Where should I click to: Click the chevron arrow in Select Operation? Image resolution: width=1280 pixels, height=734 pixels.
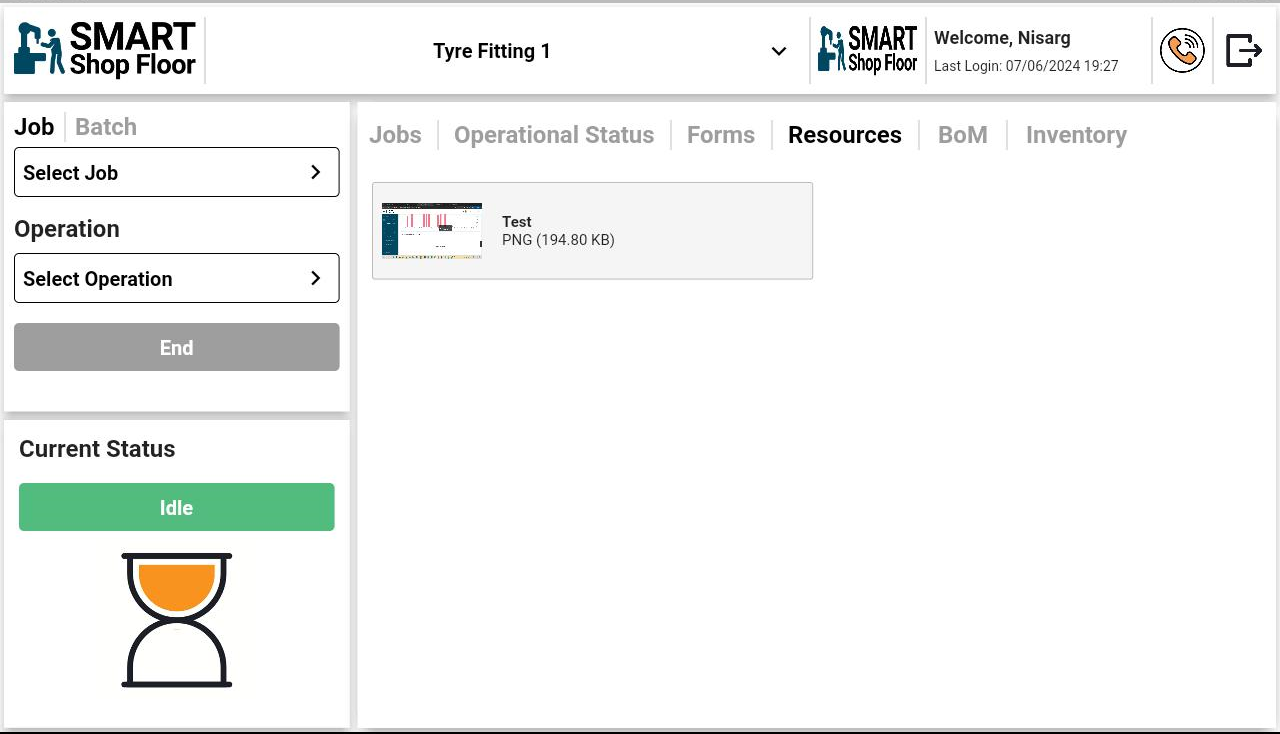point(316,278)
